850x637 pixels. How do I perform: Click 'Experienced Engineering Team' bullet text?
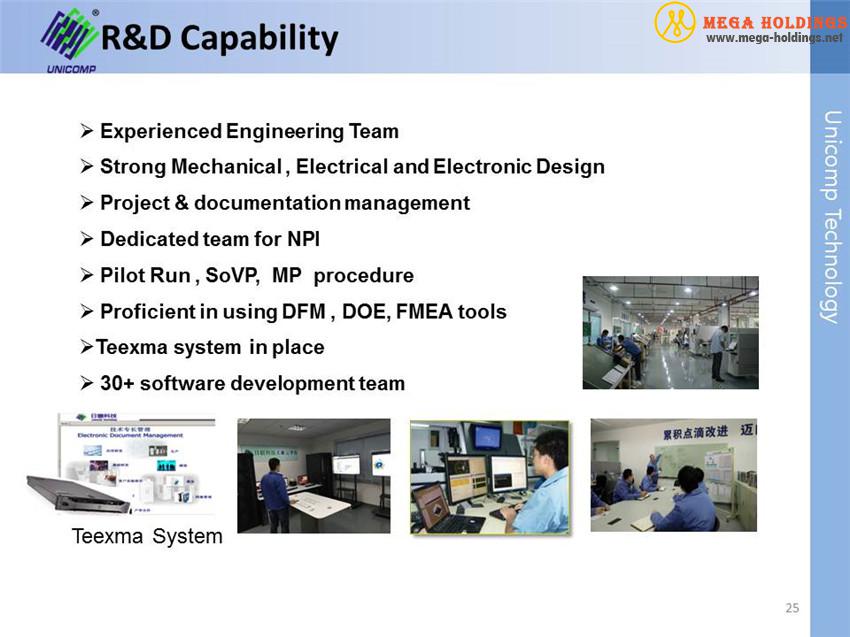point(249,131)
